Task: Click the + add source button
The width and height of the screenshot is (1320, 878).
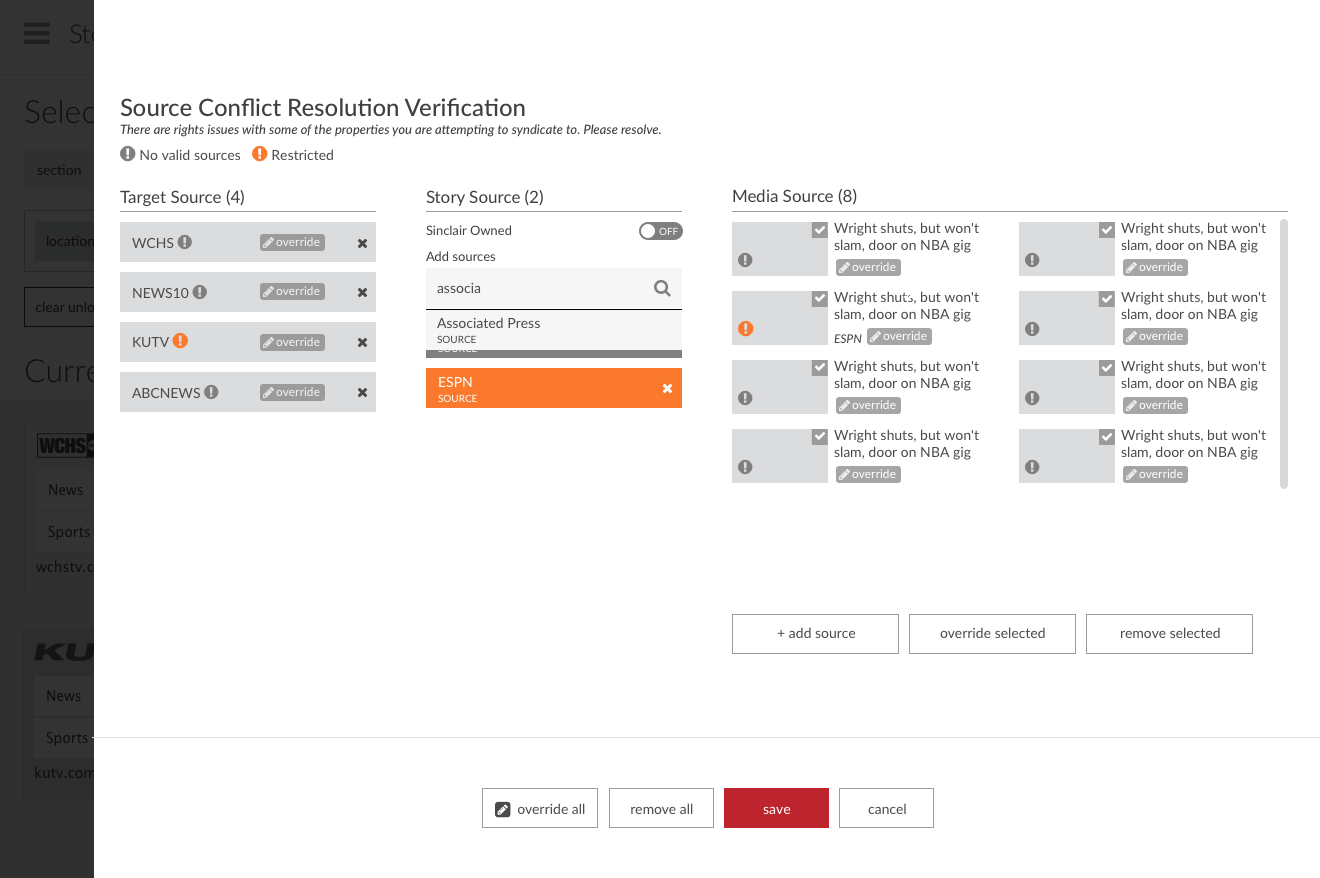Action: click(815, 634)
